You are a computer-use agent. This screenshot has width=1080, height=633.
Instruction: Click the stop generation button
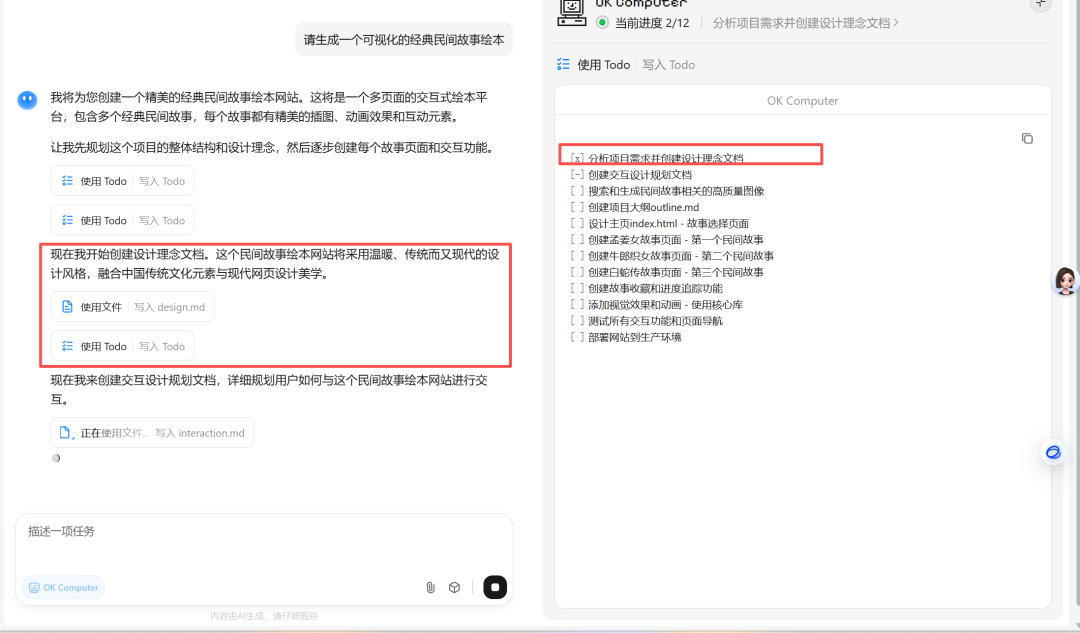494,587
